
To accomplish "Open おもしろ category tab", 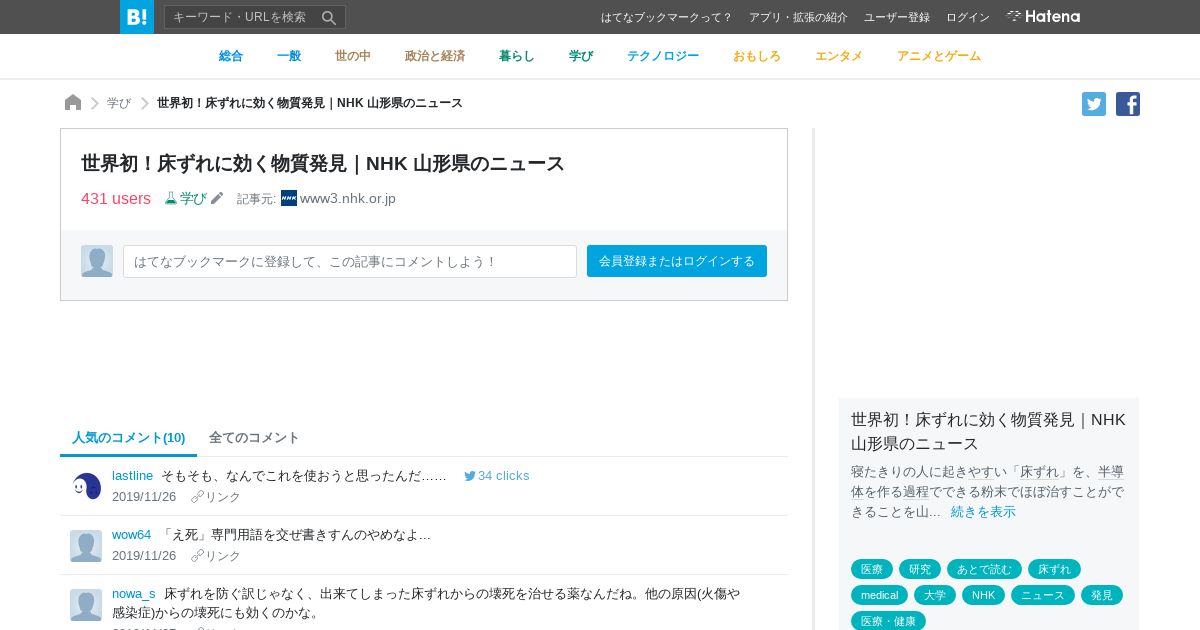I will [757, 56].
